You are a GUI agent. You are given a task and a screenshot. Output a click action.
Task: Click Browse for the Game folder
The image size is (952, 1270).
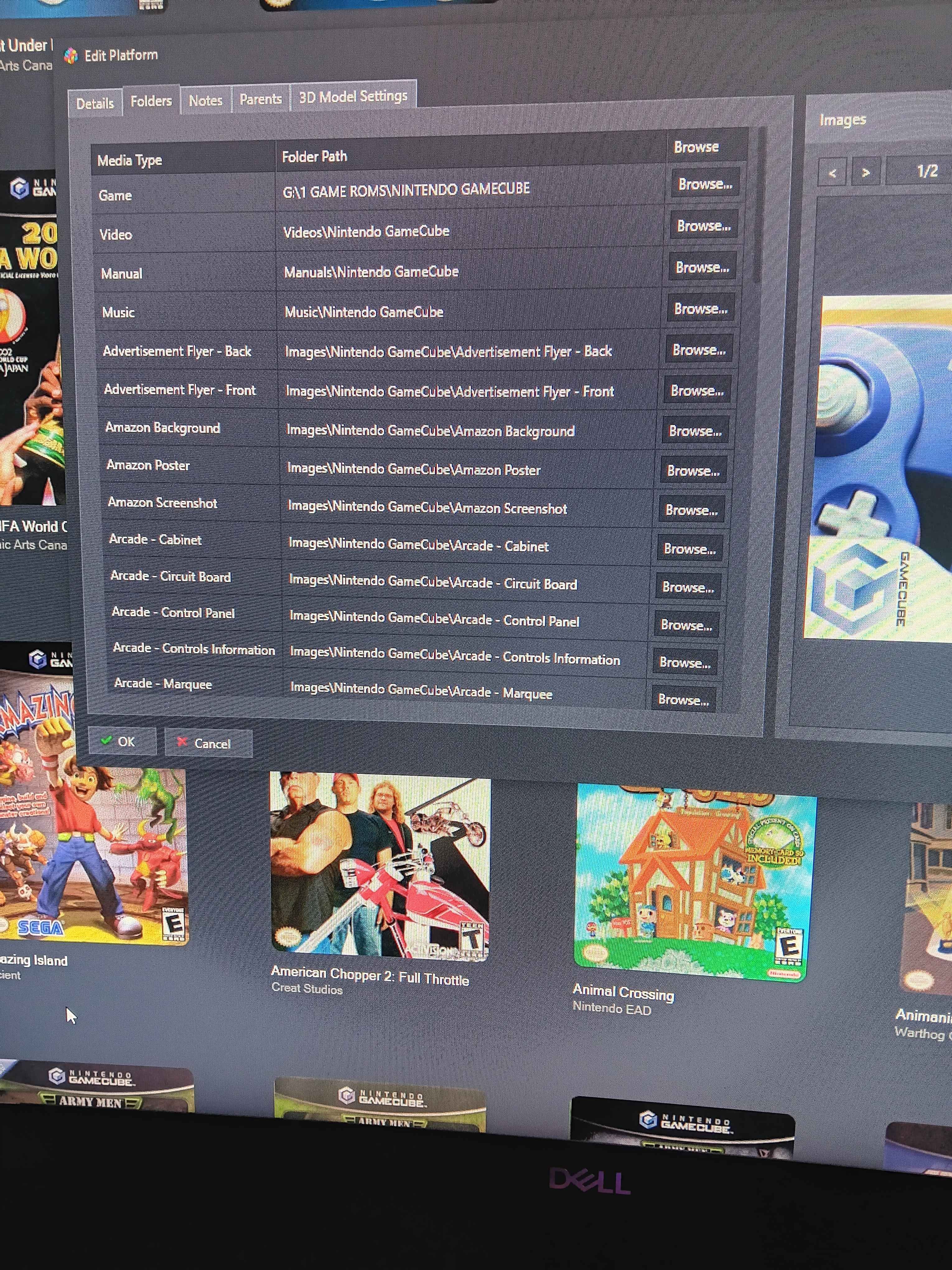(x=705, y=184)
